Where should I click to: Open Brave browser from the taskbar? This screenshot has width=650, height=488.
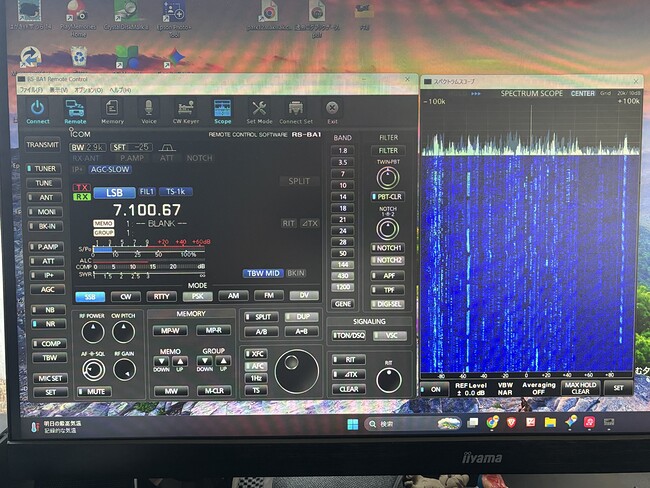(x=511, y=422)
